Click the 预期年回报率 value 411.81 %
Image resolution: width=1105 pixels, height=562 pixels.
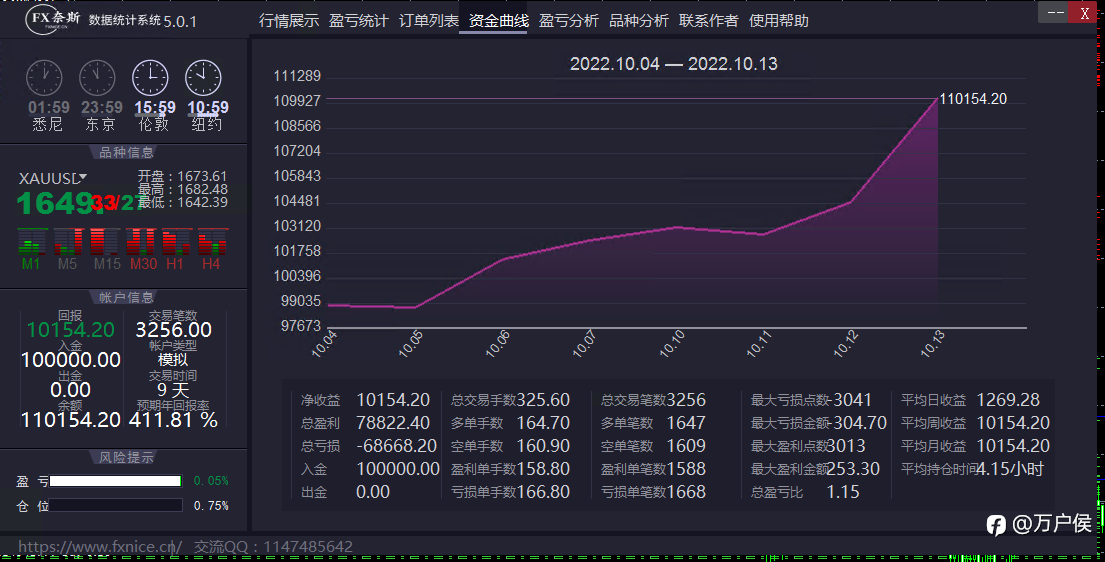(x=173, y=420)
